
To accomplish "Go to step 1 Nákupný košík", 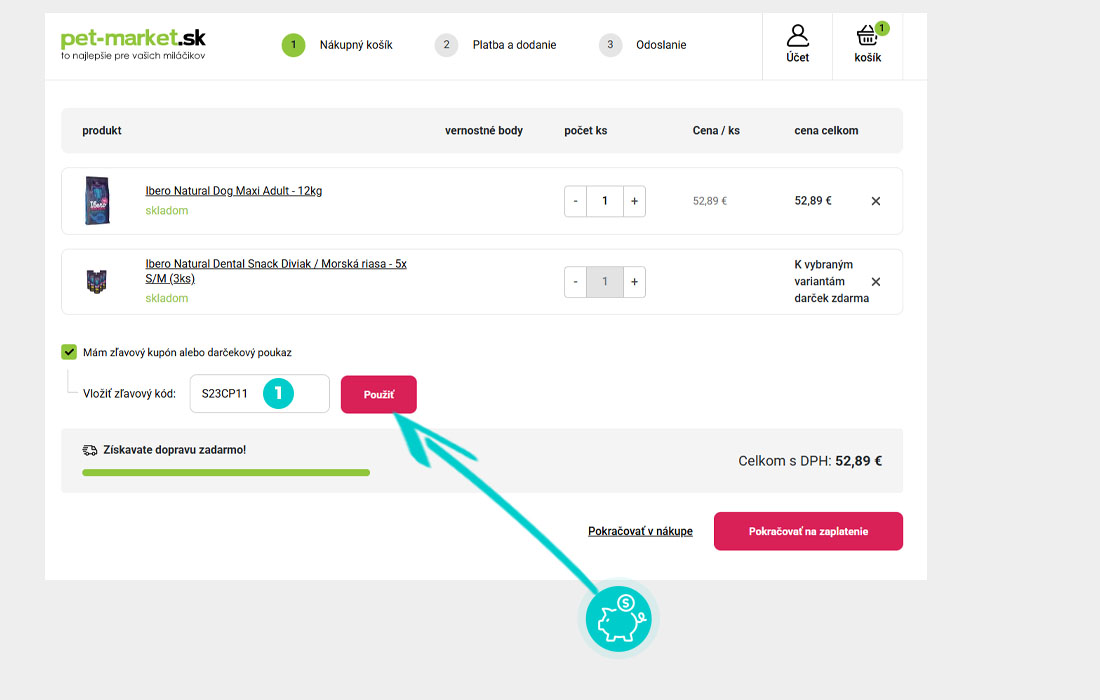I will [x=337, y=45].
